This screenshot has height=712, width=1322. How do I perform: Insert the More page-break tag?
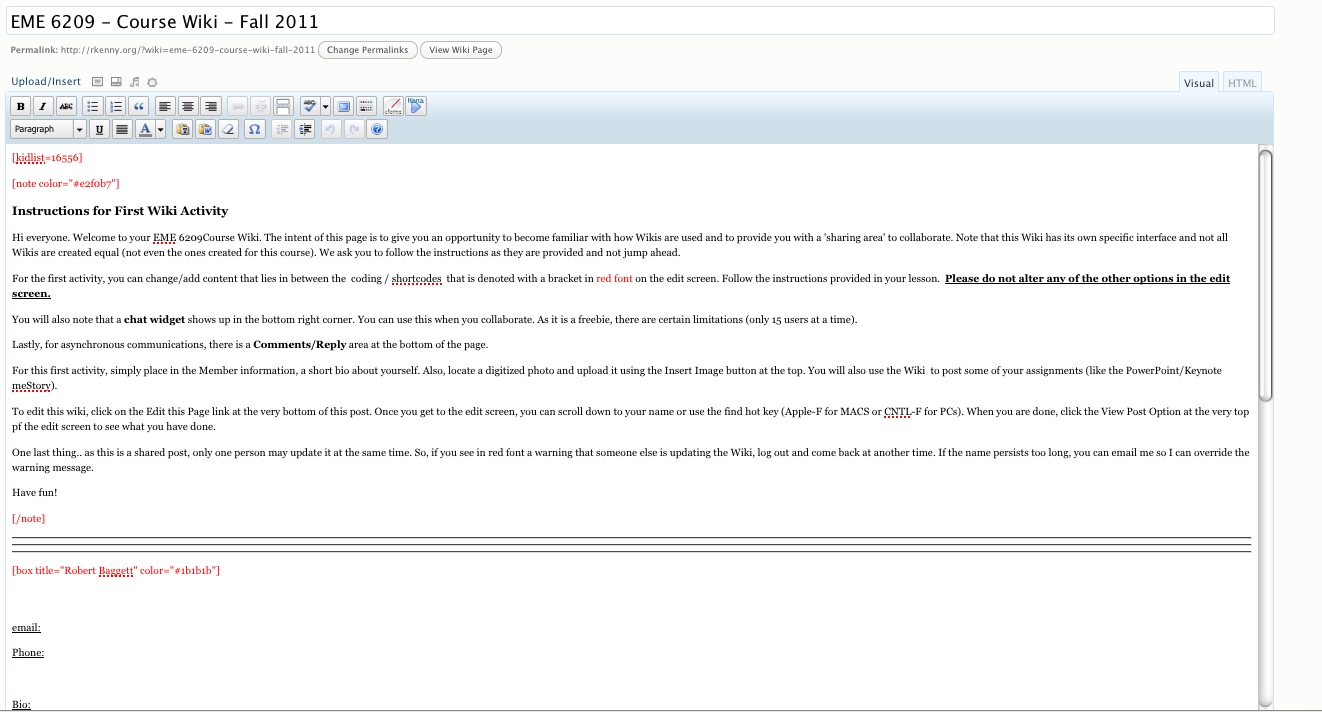tap(284, 106)
